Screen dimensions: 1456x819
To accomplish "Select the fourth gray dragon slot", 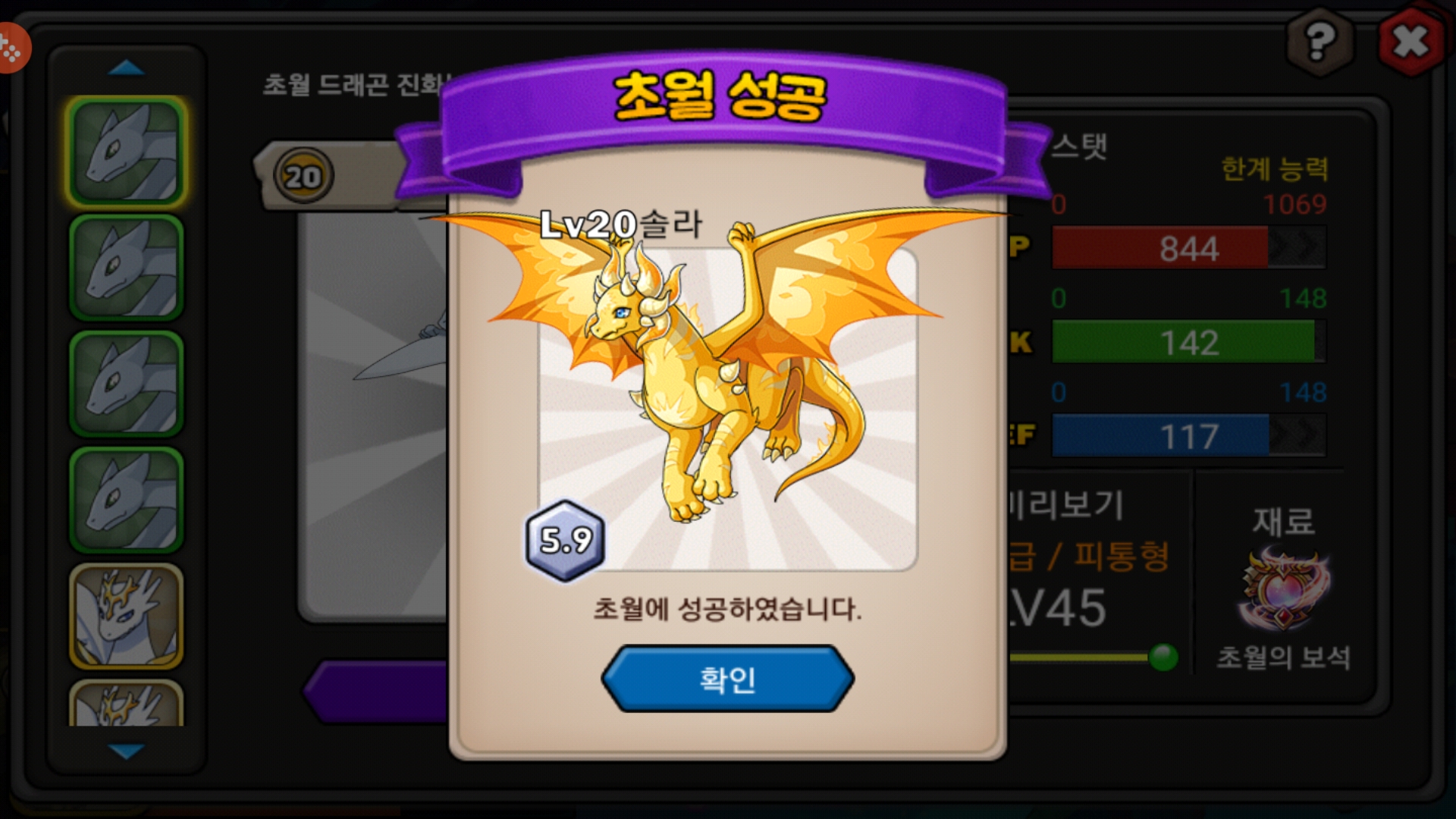I will click(127, 500).
